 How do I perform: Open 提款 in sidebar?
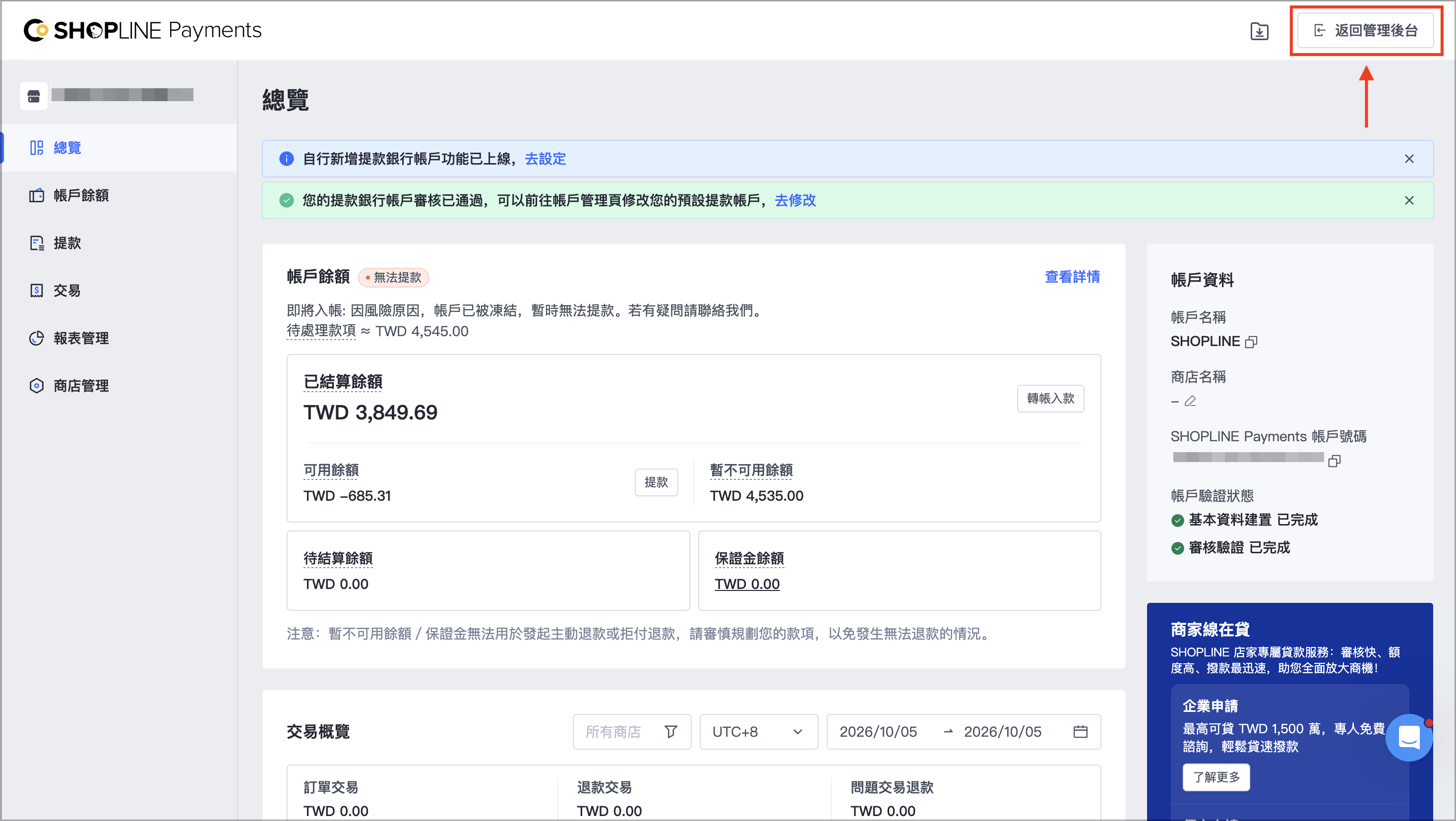(119, 243)
